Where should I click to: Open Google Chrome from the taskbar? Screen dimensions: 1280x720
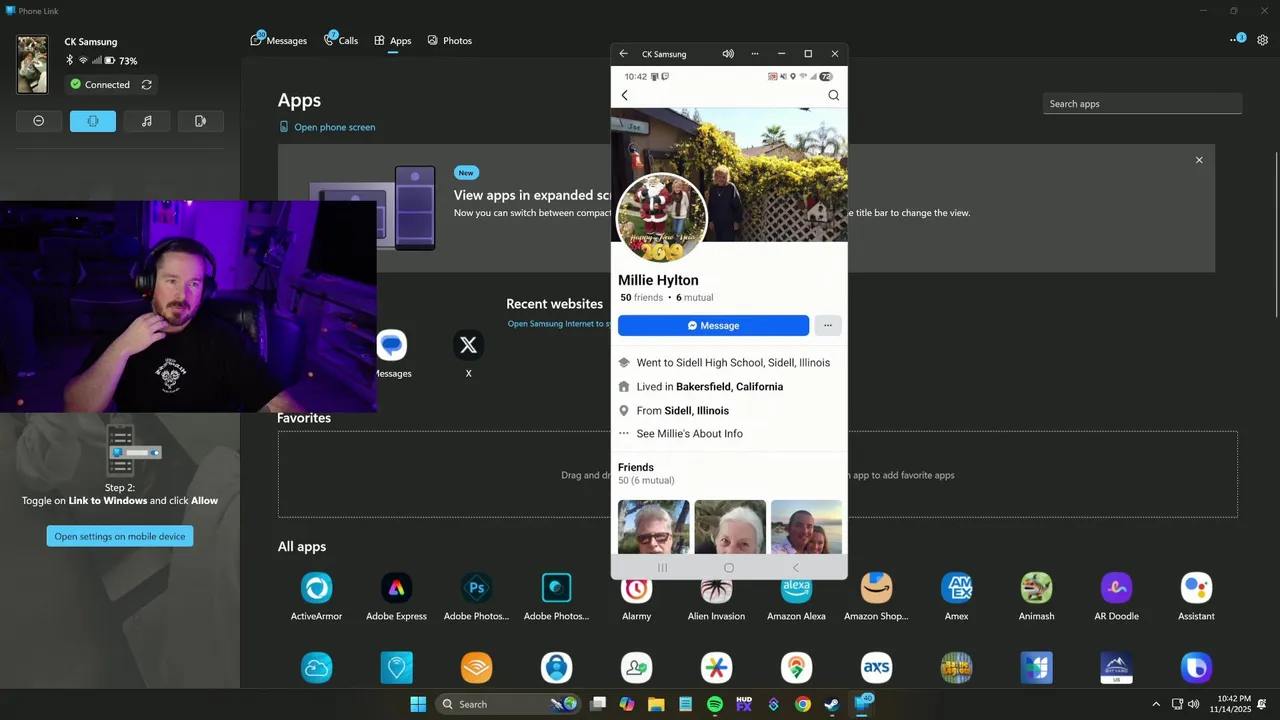point(803,704)
